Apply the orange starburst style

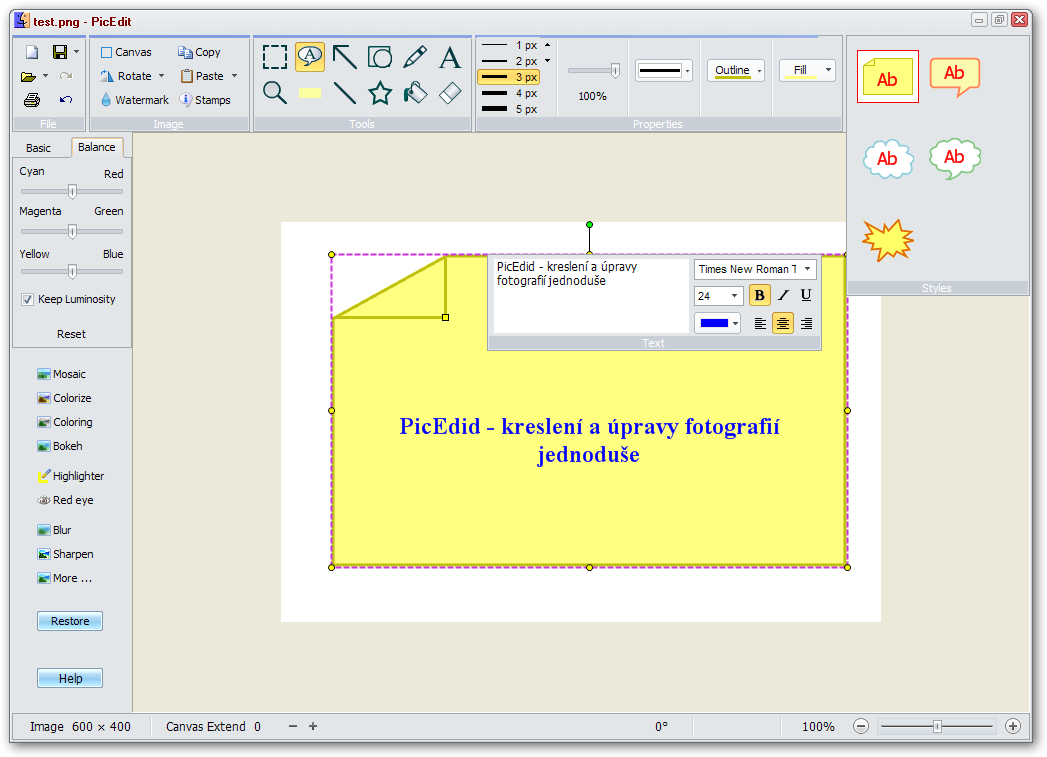tap(887, 240)
